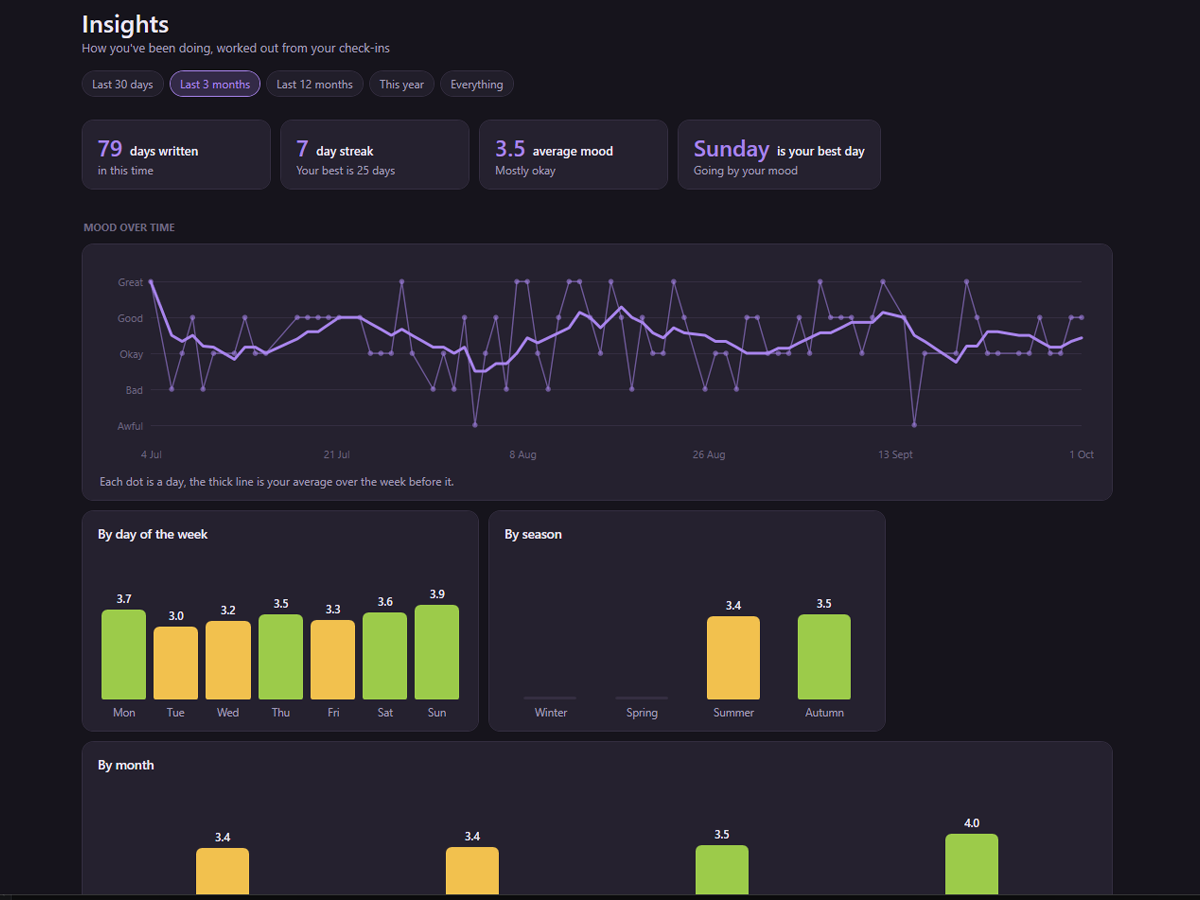1200x900 pixels.
Task: Select the Tue bar showing 3.0
Action: coord(176,663)
